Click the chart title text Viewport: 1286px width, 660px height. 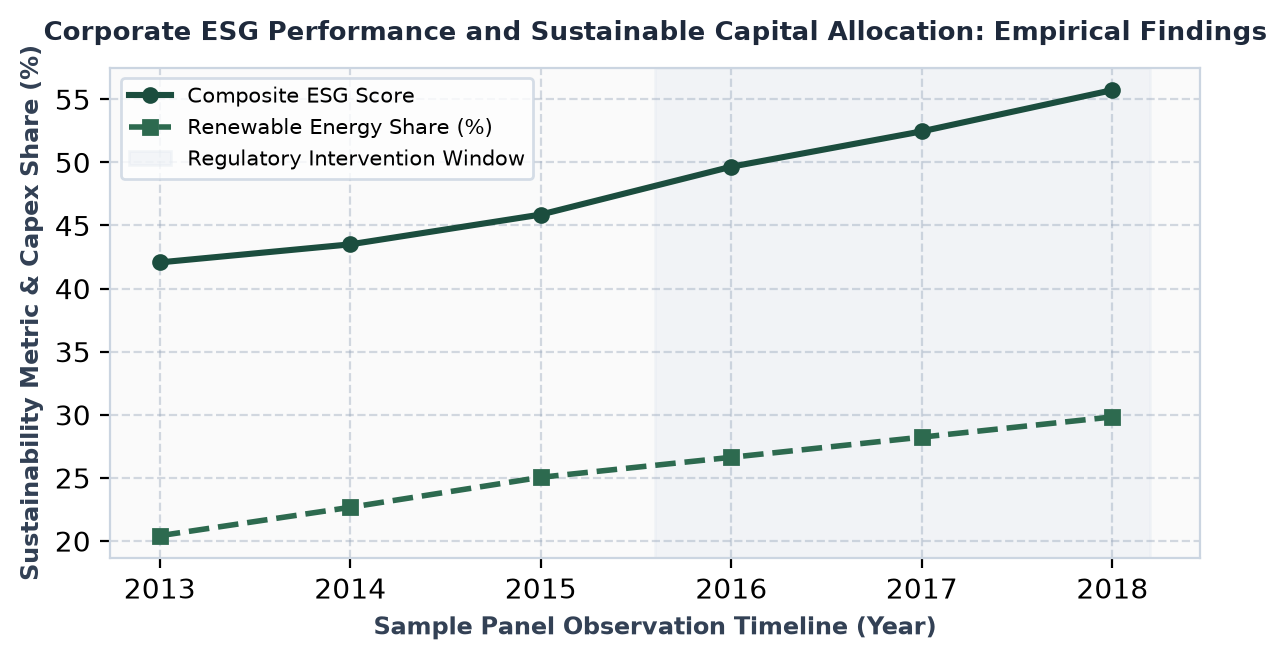tap(655, 32)
